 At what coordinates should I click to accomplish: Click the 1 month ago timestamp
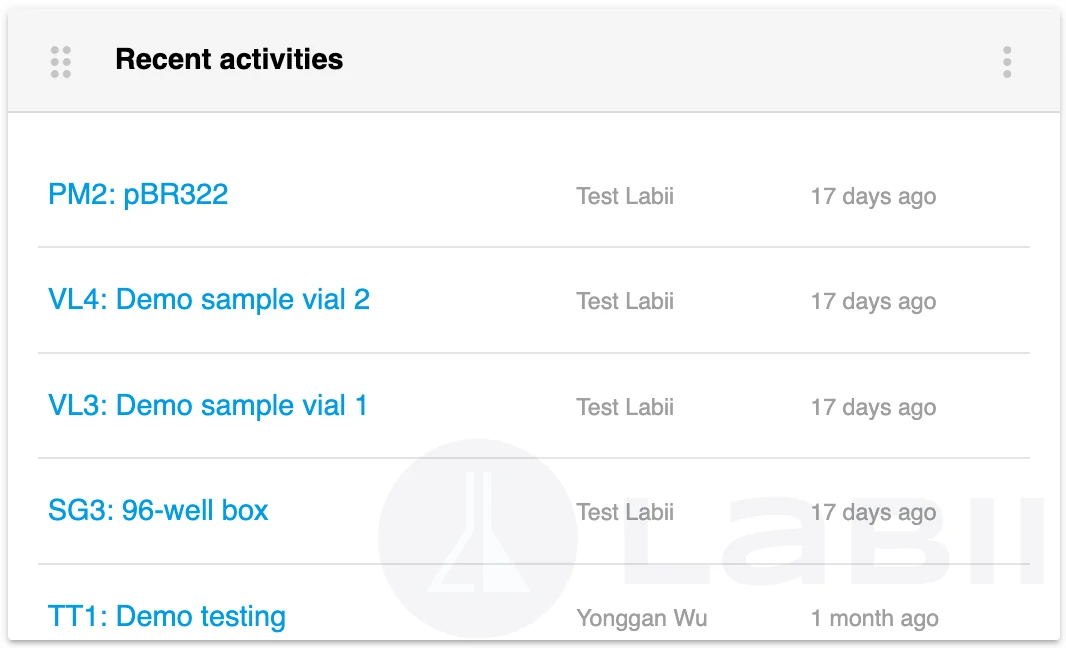pyautogui.click(x=874, y=618)
